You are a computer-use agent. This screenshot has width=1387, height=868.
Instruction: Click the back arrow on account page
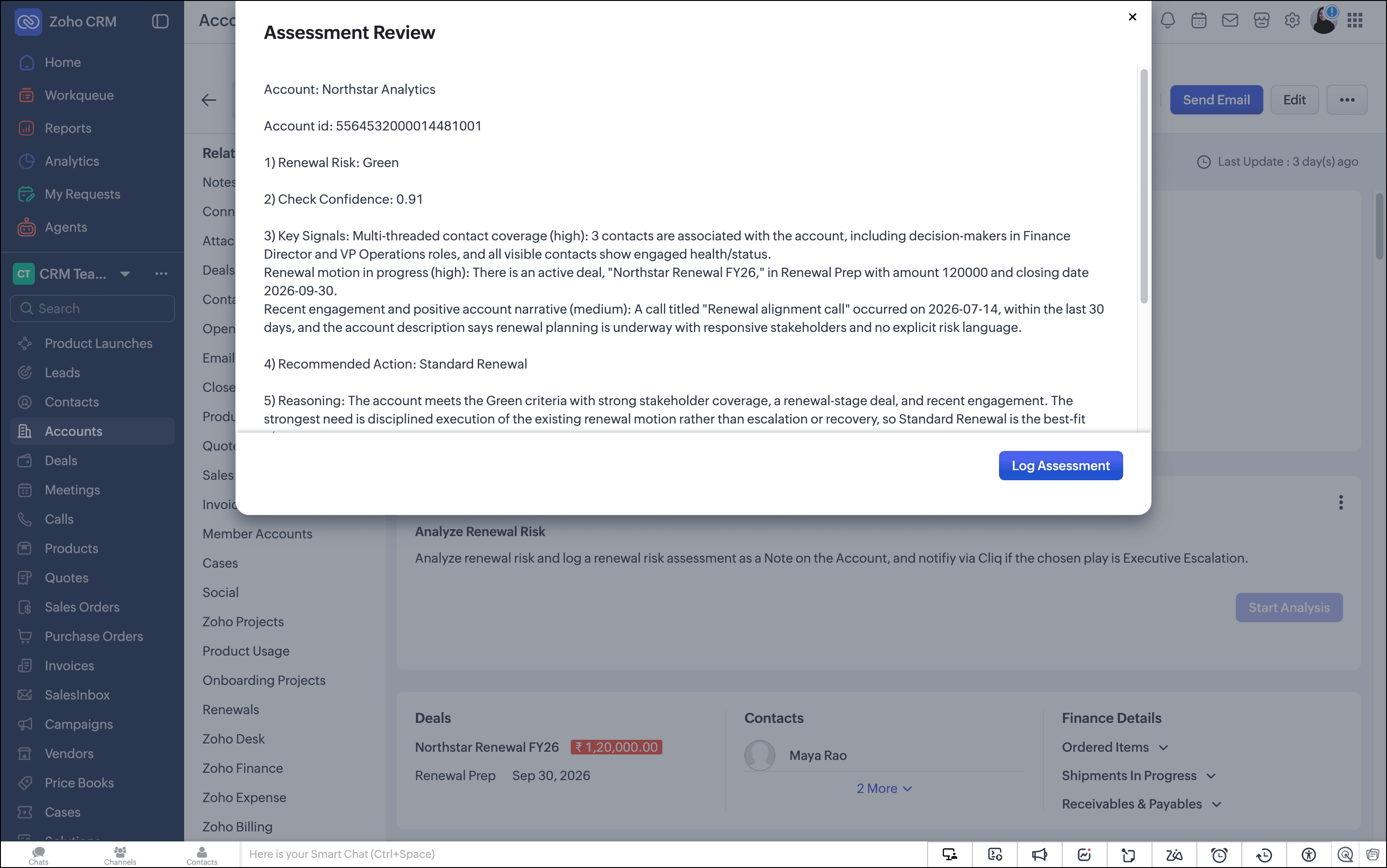209,100
